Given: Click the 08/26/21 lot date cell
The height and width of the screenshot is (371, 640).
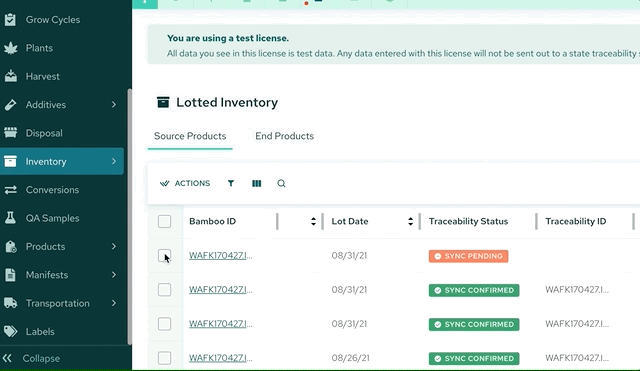Looking at the screenshot, I should click(350, 358).
